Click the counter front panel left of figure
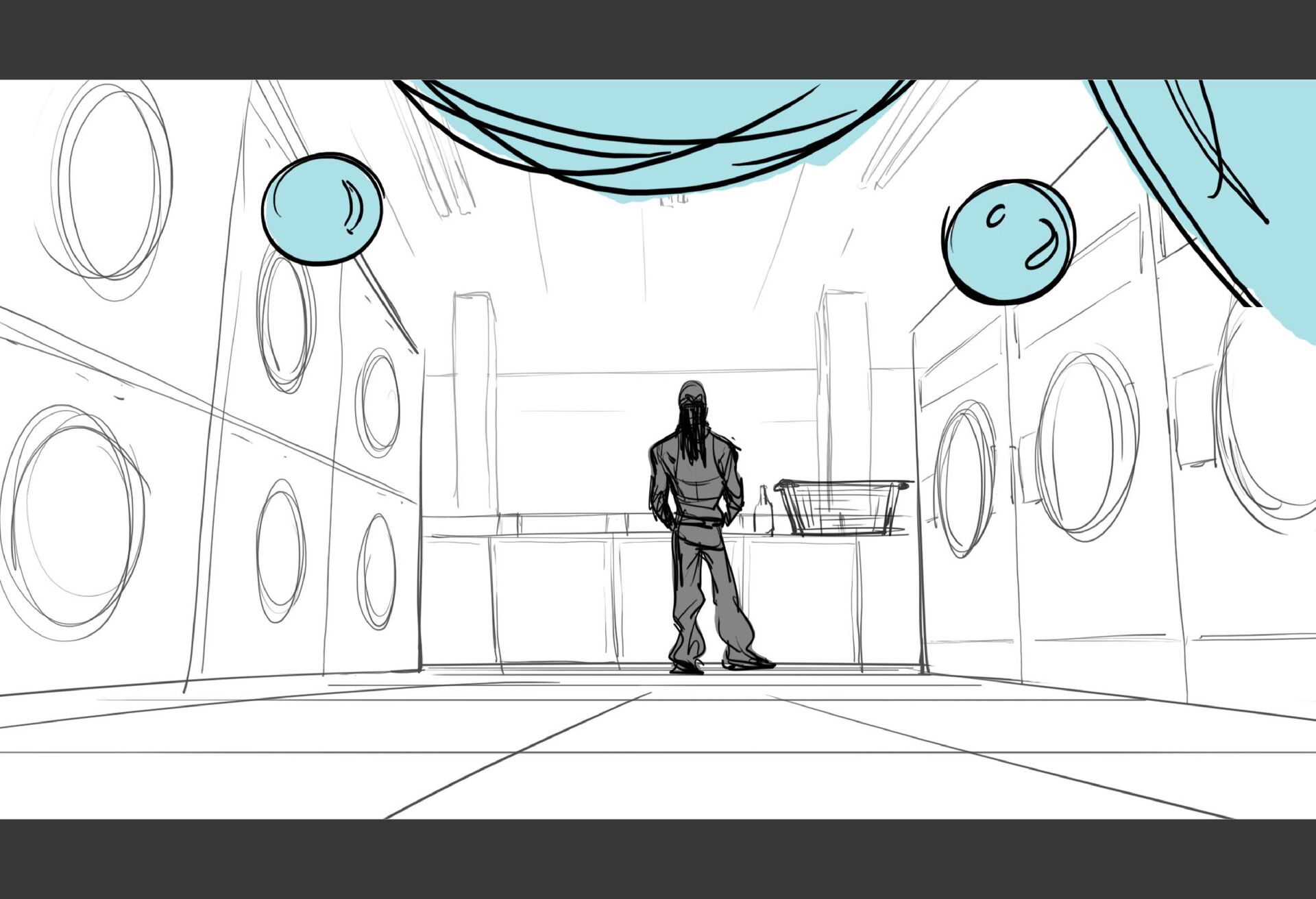Viewport: 1316px width, 899px height. pos(552,600)
